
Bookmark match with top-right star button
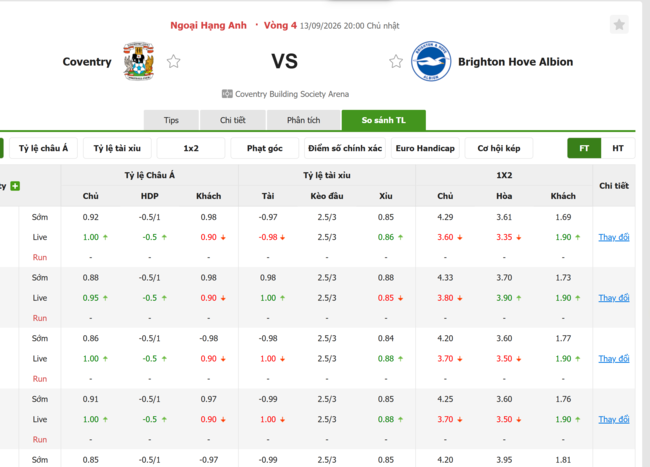click(619, 24)
